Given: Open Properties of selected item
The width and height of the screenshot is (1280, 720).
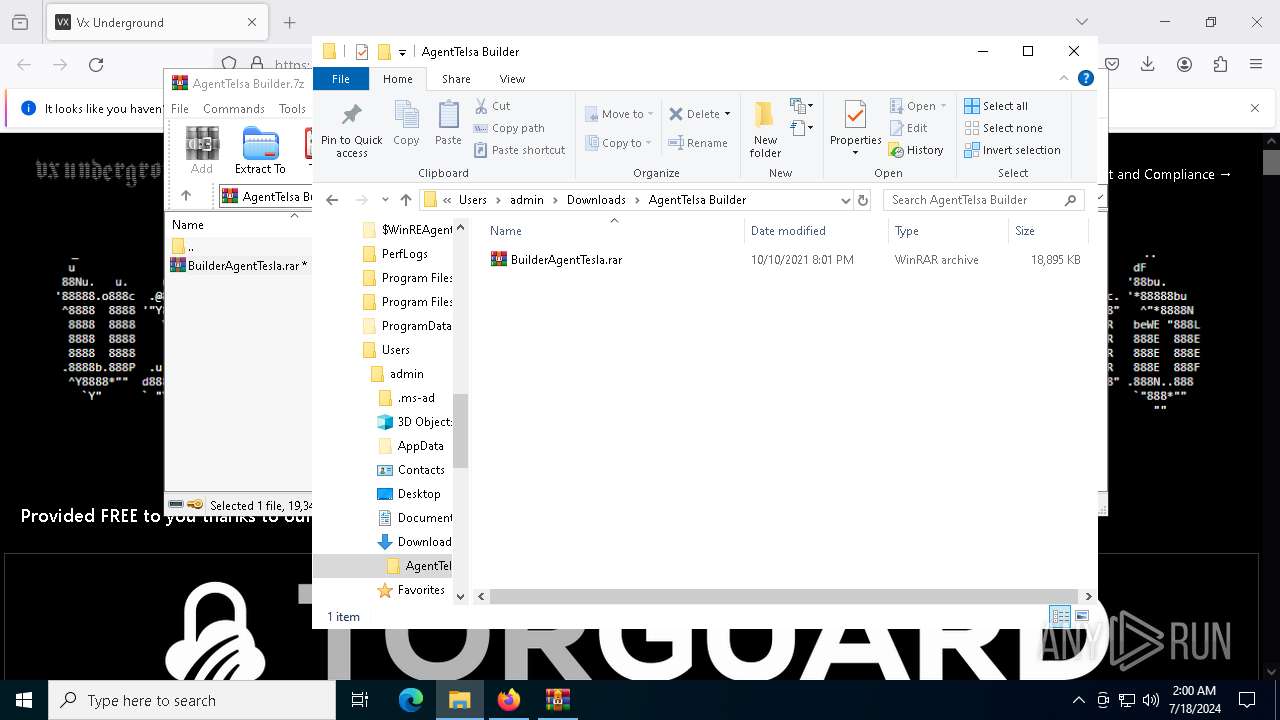Looking at the screenshot, I should 855,128.
